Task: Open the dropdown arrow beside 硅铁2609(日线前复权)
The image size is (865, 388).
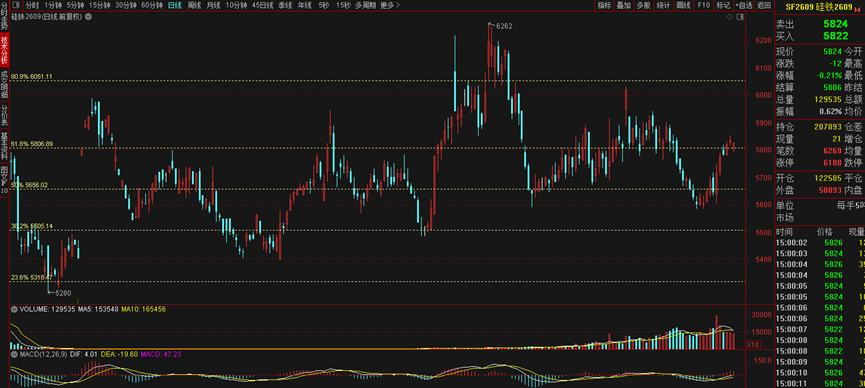Action: (89, 17)
